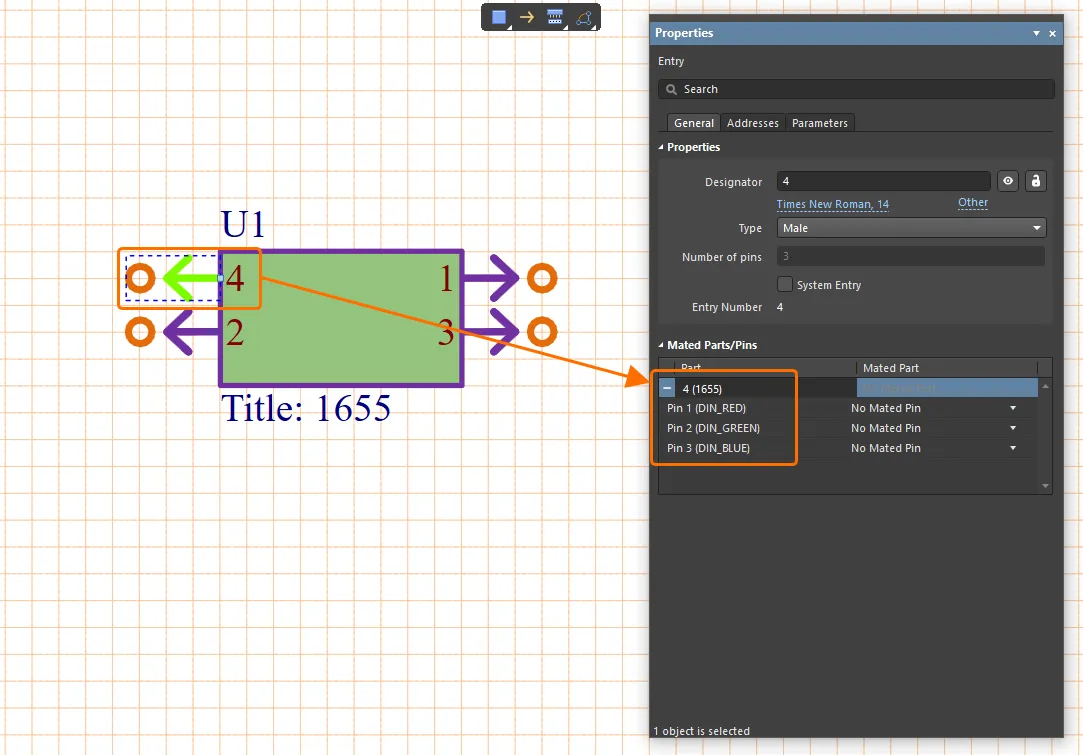
Task: Click the Times New Roman, 14 font link
Action: tap(832, 204)
